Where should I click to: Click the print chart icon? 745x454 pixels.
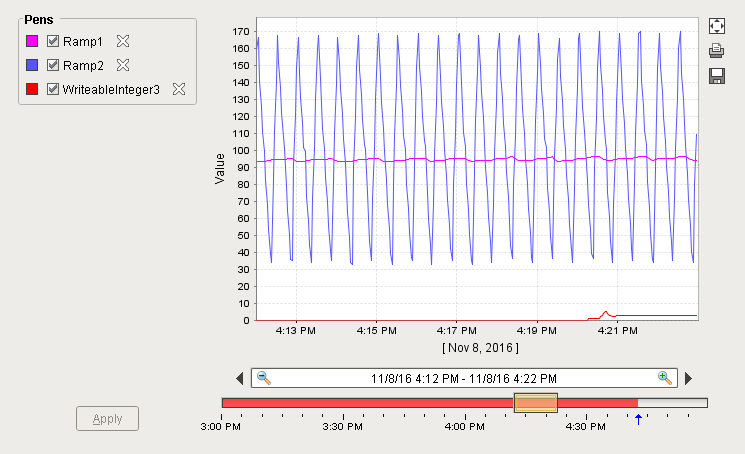(x=716, y=50)
